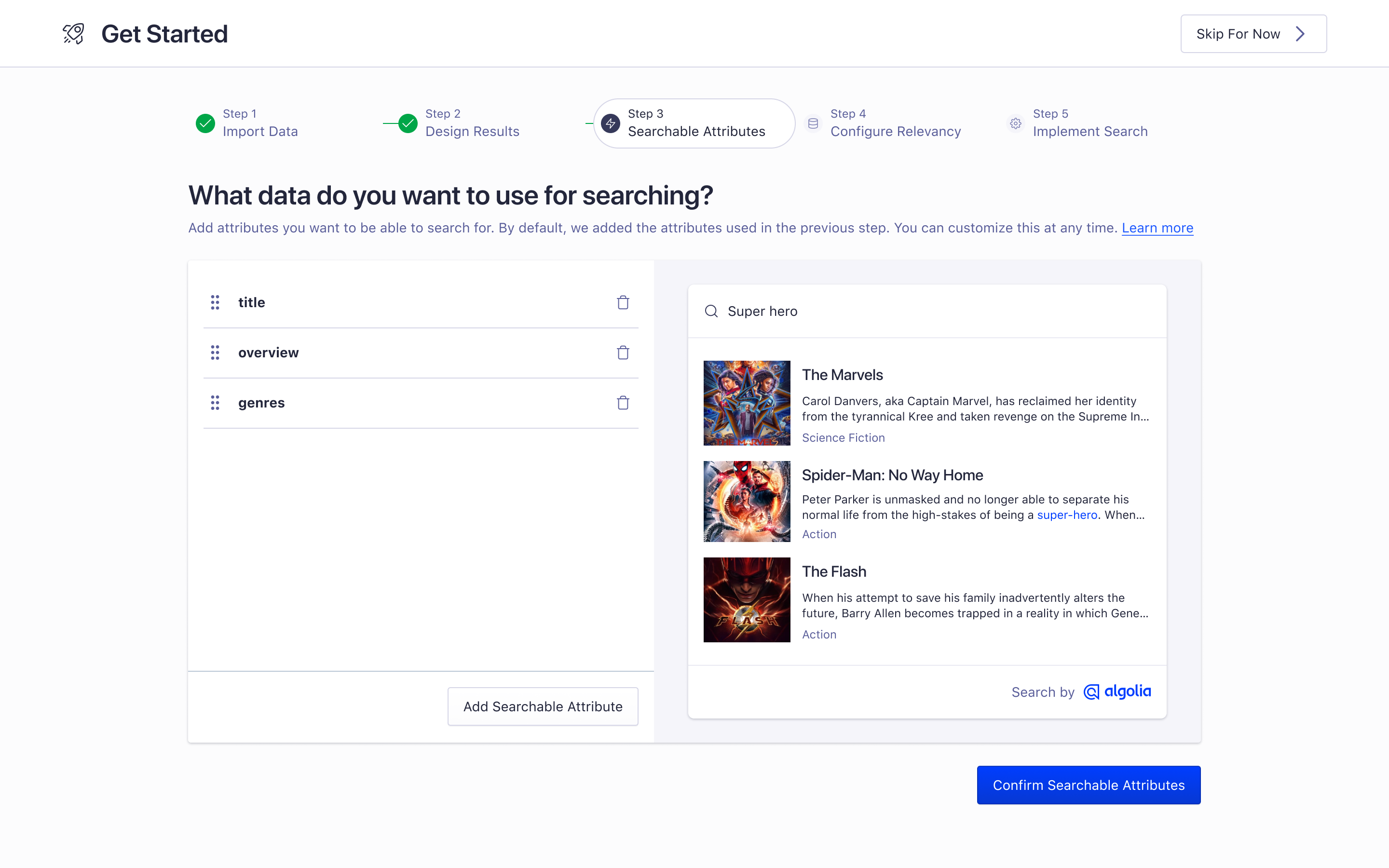
Task: Click The Flash result title
Action: pos(834,572)
